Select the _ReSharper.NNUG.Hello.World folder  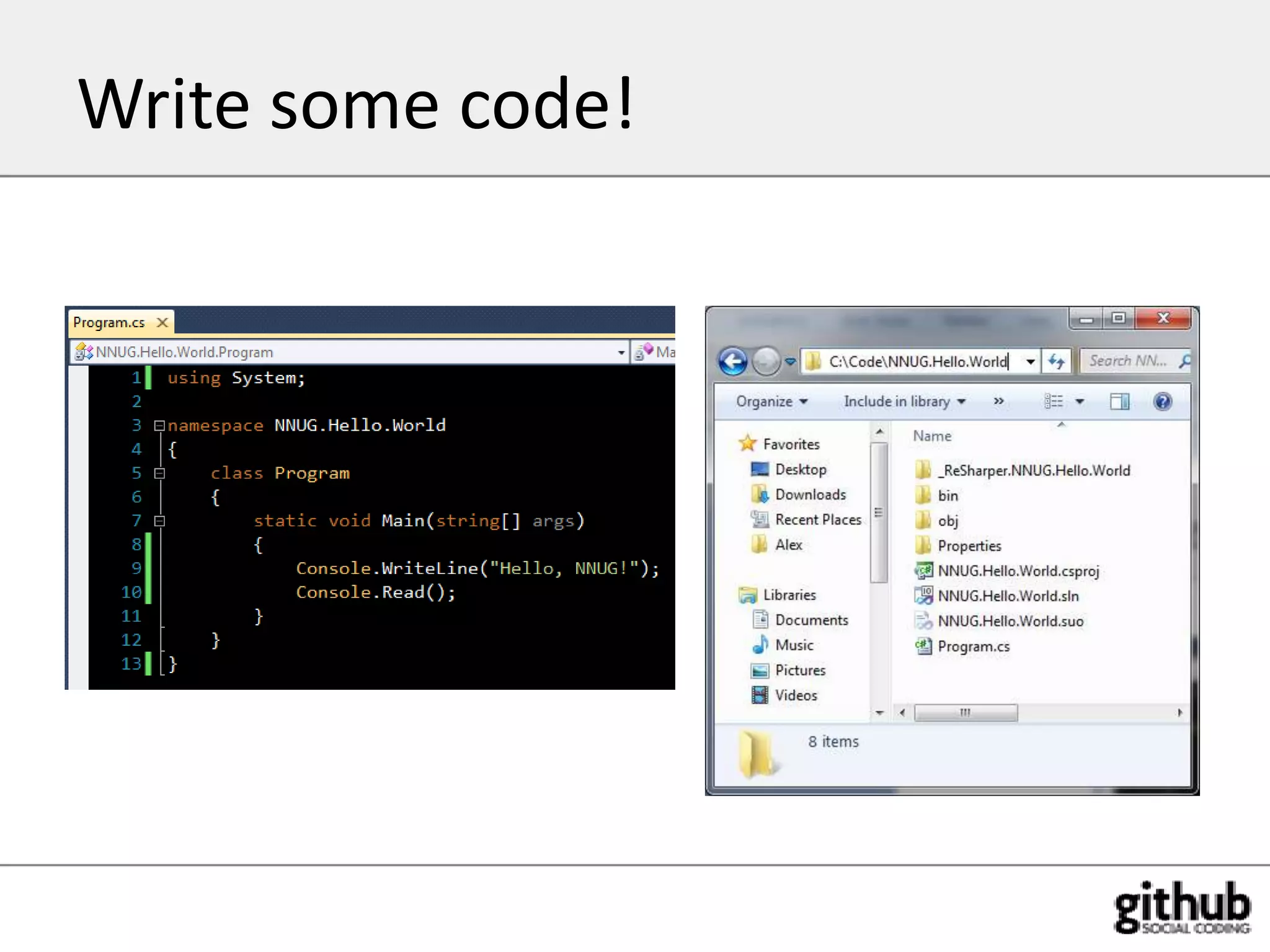click(x=1034, y=470)
